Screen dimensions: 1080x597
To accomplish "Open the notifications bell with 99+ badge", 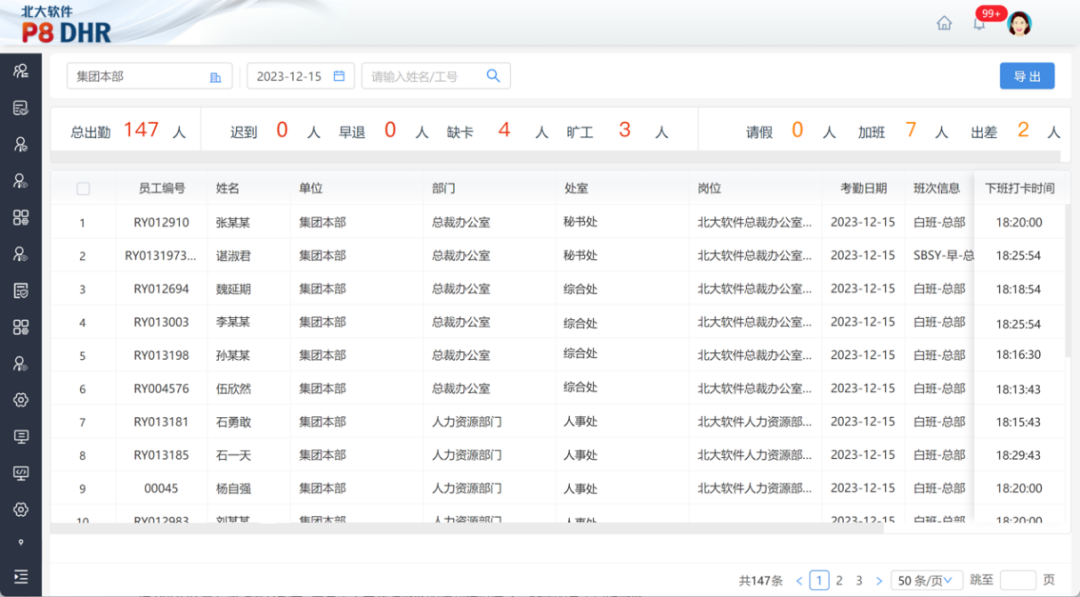I will 979,24.
